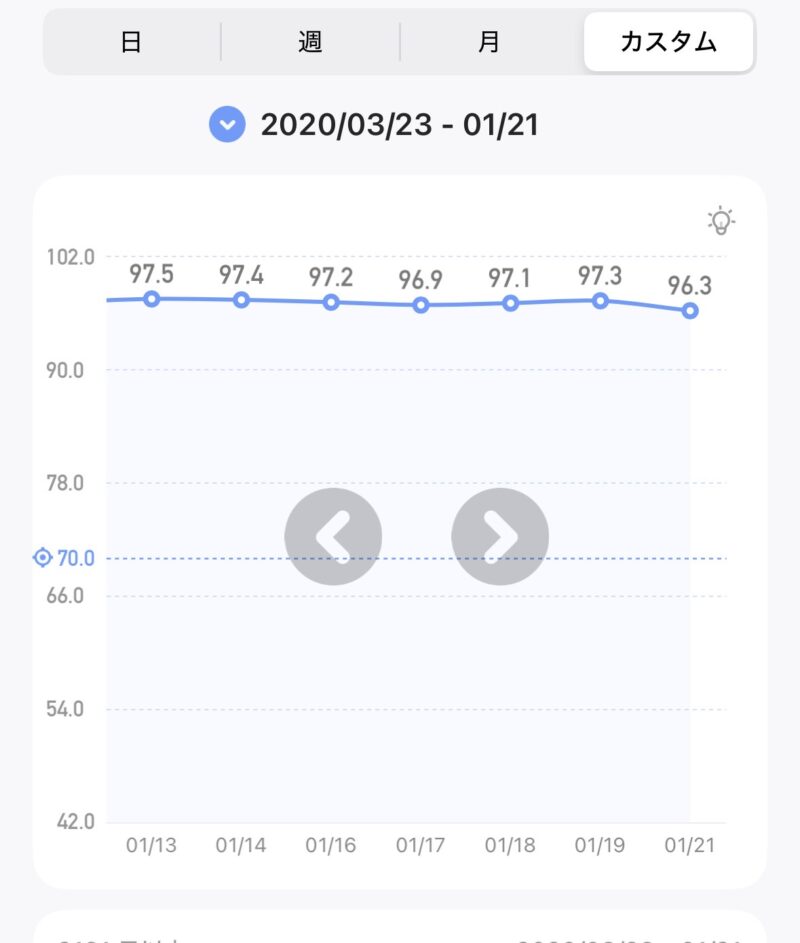Tap the 97.3 data point on 01/19
Viewport: 800px width, 943px height.
[600, 301]
